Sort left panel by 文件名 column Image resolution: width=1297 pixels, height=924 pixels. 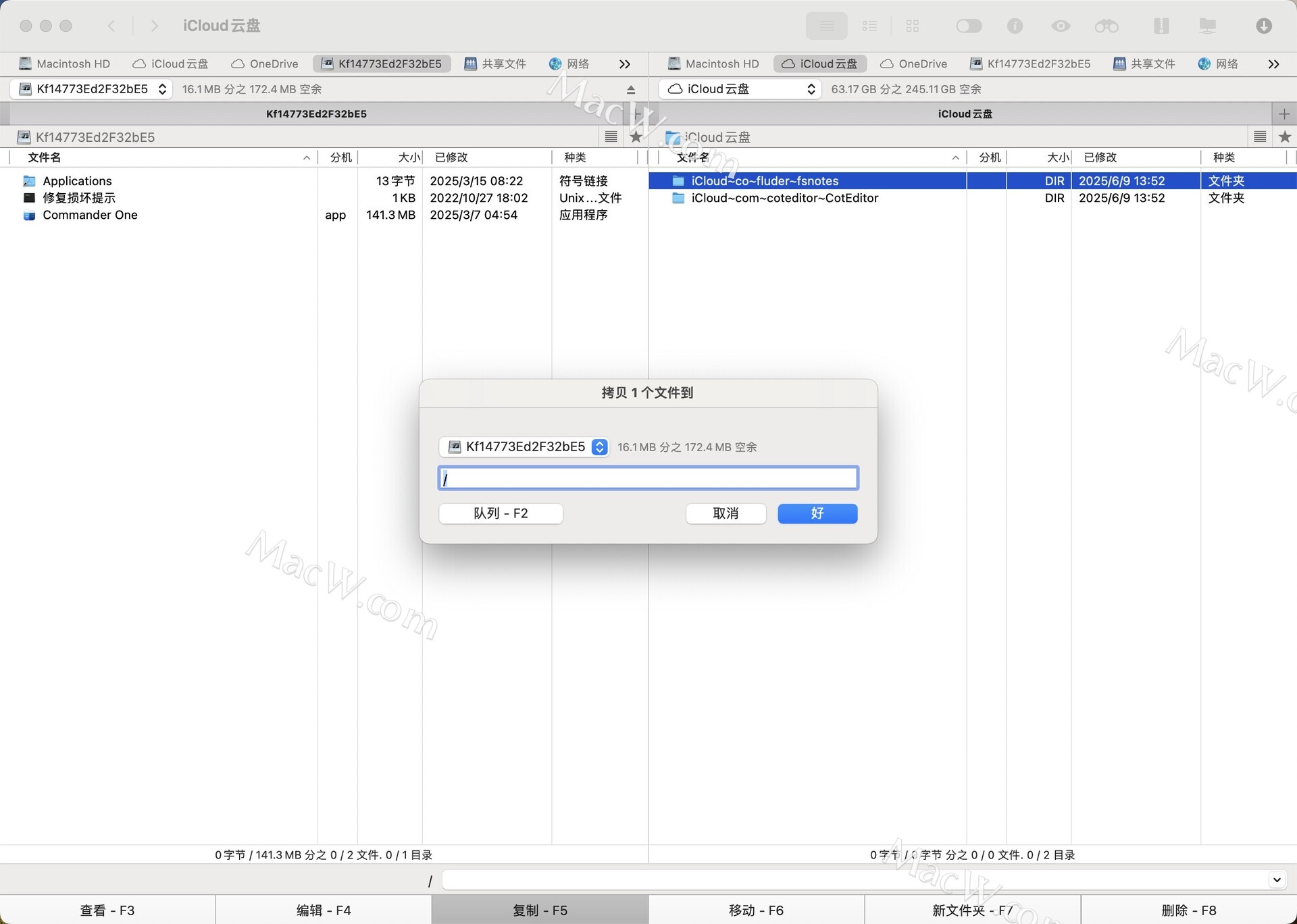(x=163, y=157)
